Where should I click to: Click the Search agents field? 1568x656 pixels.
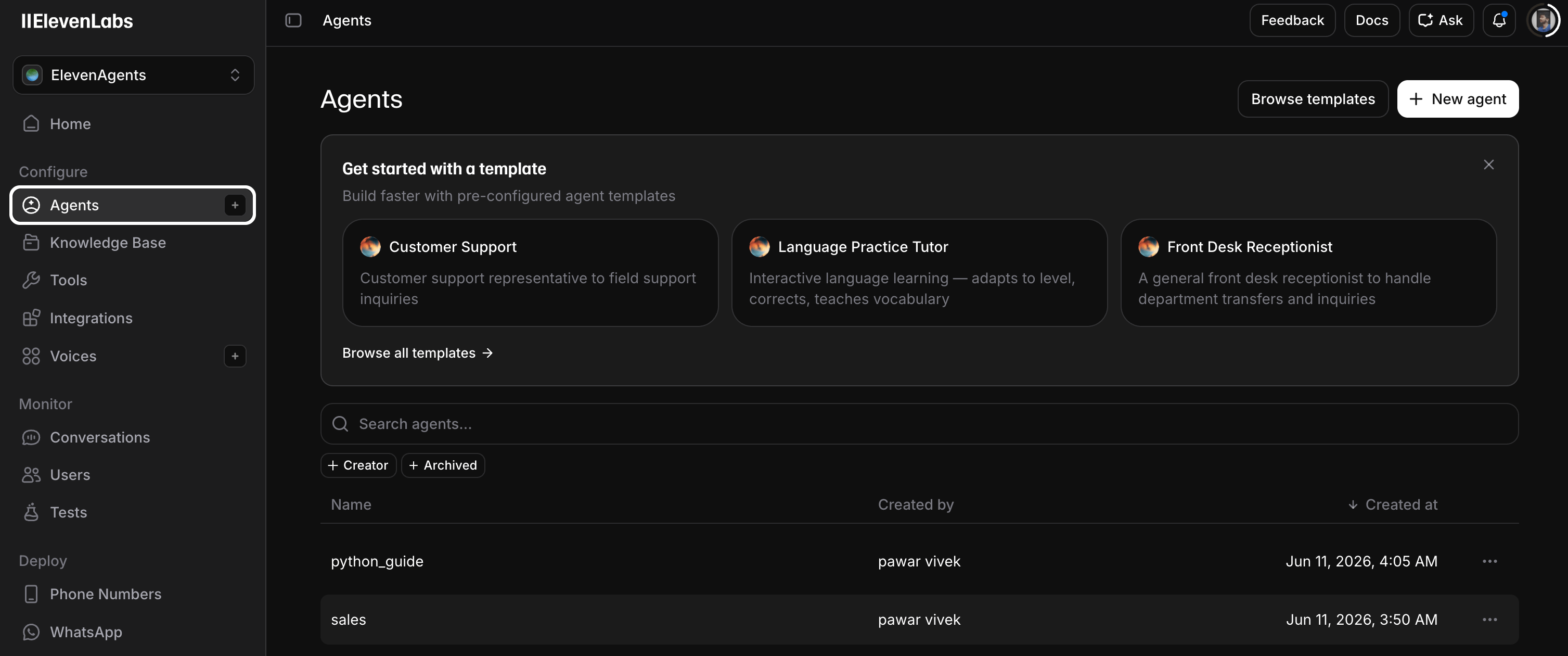tap(919, 424)
